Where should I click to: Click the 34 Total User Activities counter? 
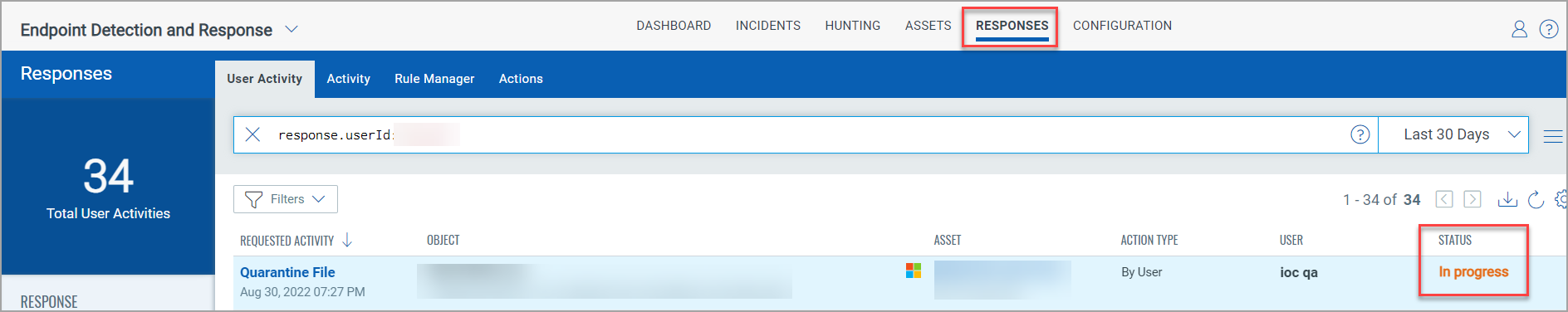(x=108, y=188)
